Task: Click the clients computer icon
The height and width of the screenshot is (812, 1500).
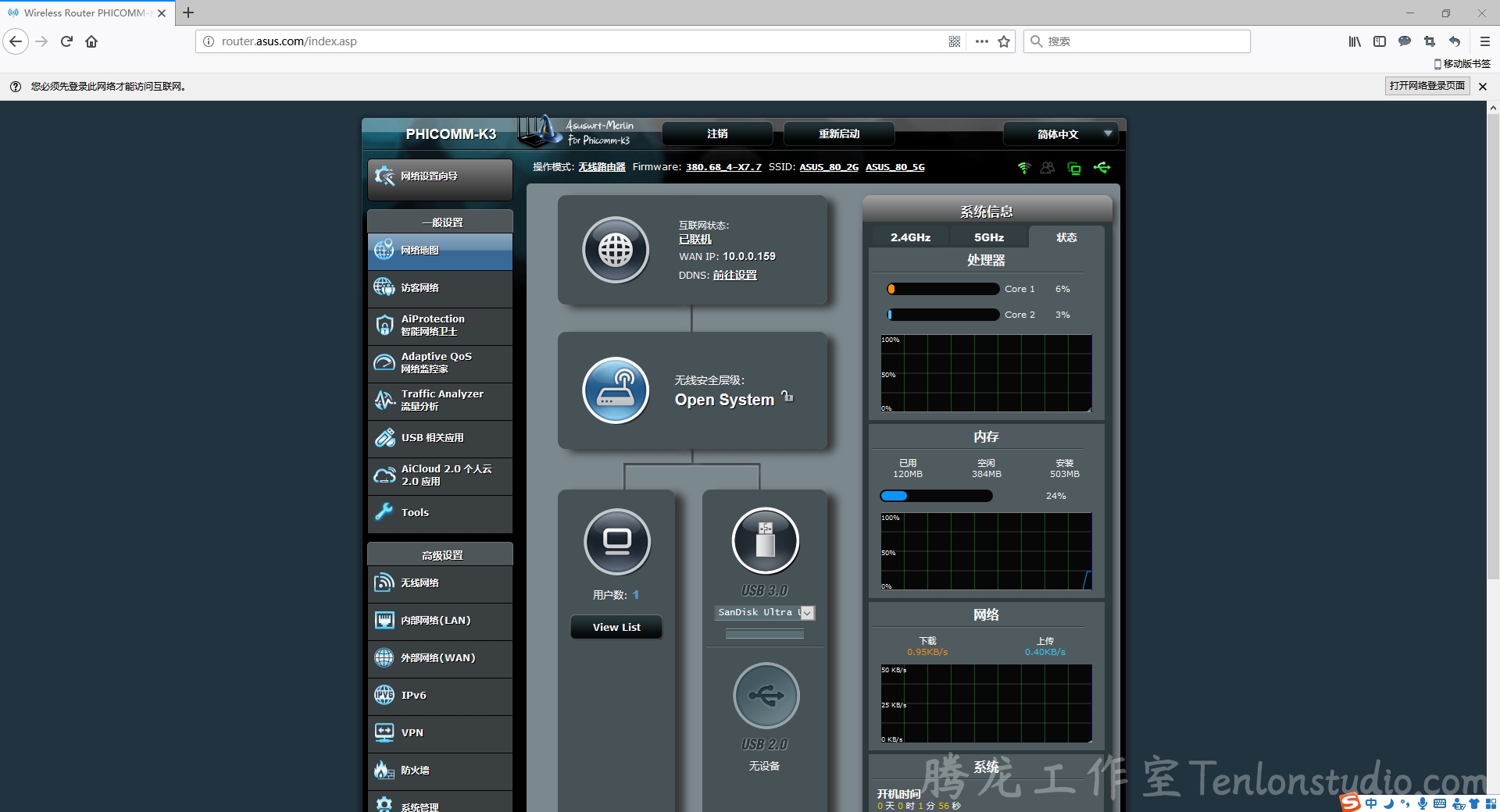Action: (x=617, y=542)
